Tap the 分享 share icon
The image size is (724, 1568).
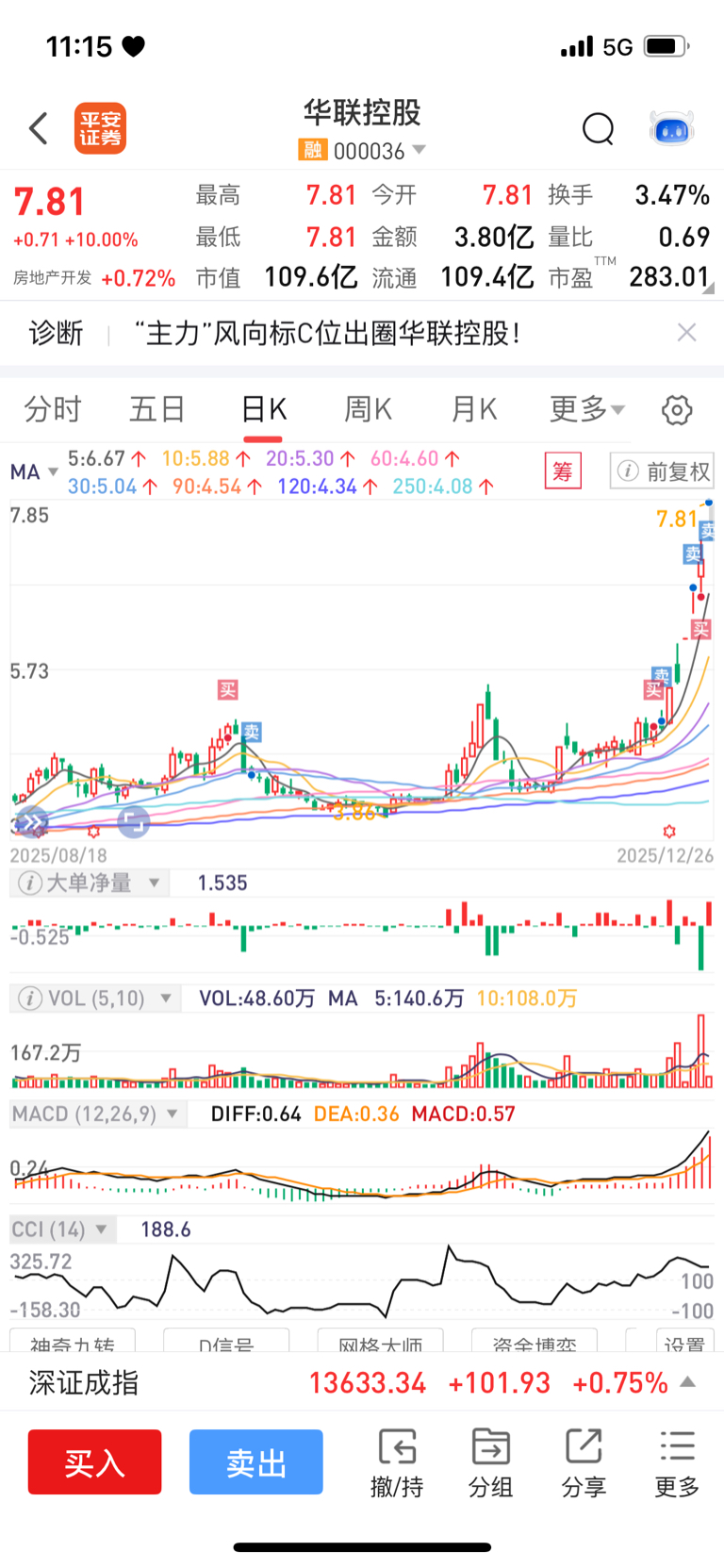[584, 1462]
